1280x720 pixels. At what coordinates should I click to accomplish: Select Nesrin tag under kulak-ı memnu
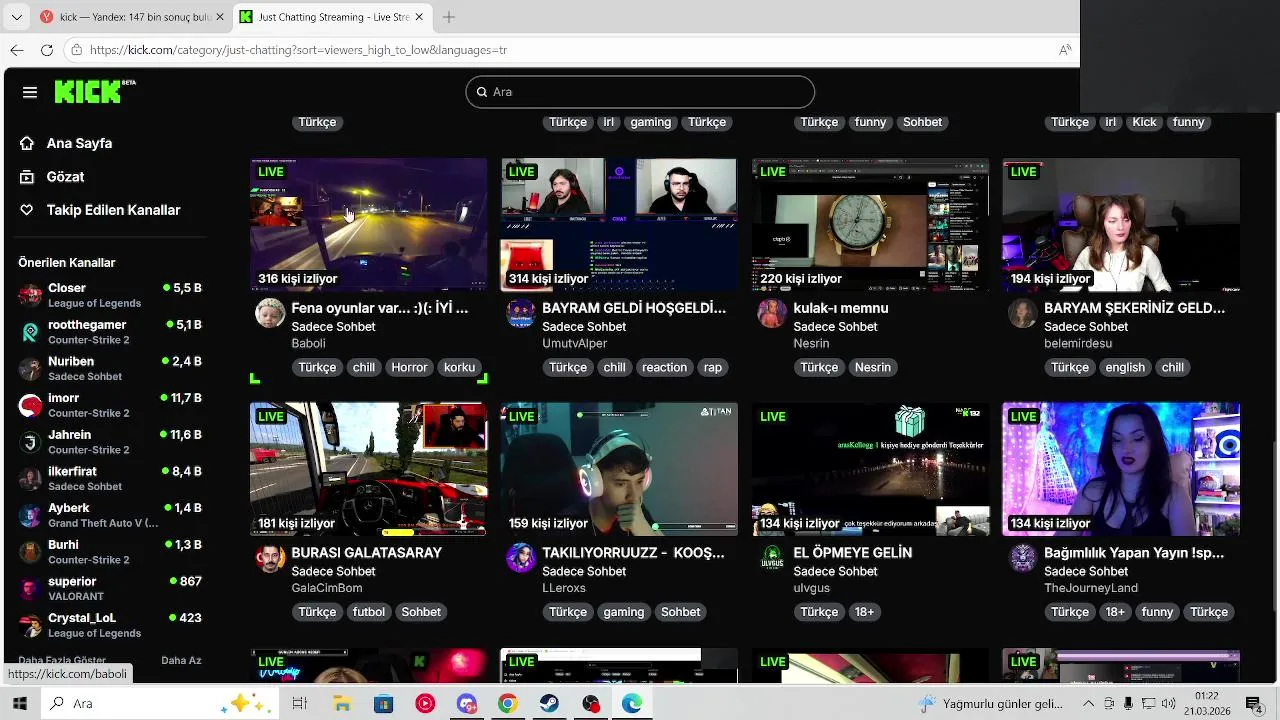tap(872, 367)
